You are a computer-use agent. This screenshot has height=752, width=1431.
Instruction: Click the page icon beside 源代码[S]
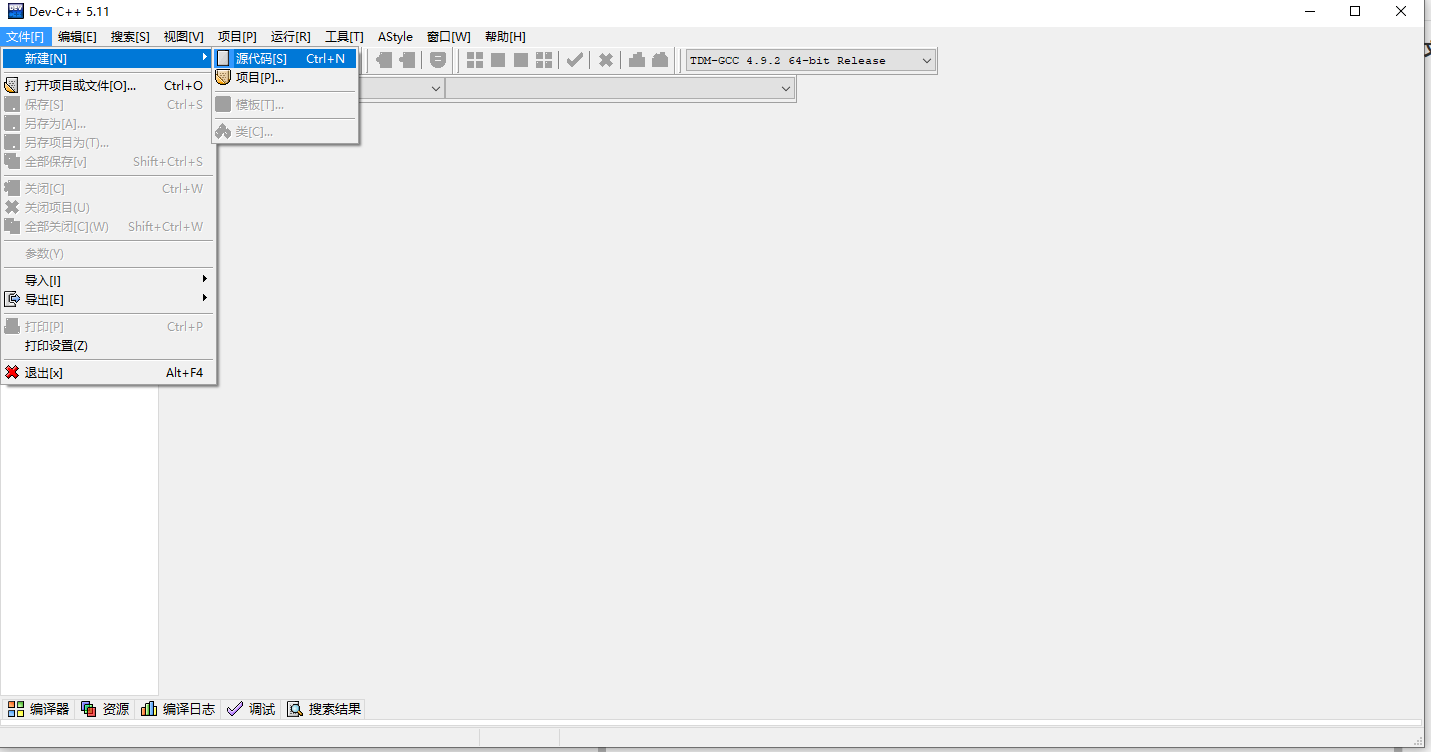coord(223,59)
